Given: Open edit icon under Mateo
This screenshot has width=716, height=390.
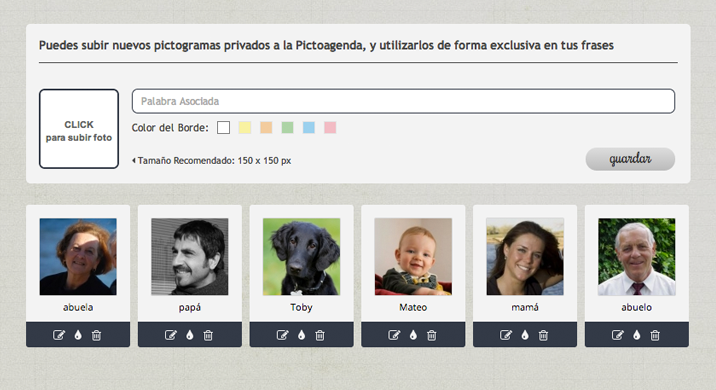Looking at the screenshot, I should point(394,335).
